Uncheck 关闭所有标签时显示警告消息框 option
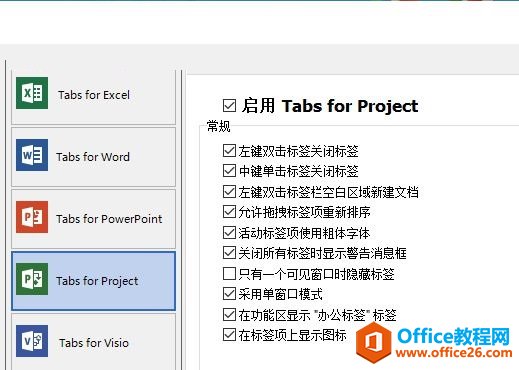The height and width of the screenshot is (370, 519). [x=229, y=253]
